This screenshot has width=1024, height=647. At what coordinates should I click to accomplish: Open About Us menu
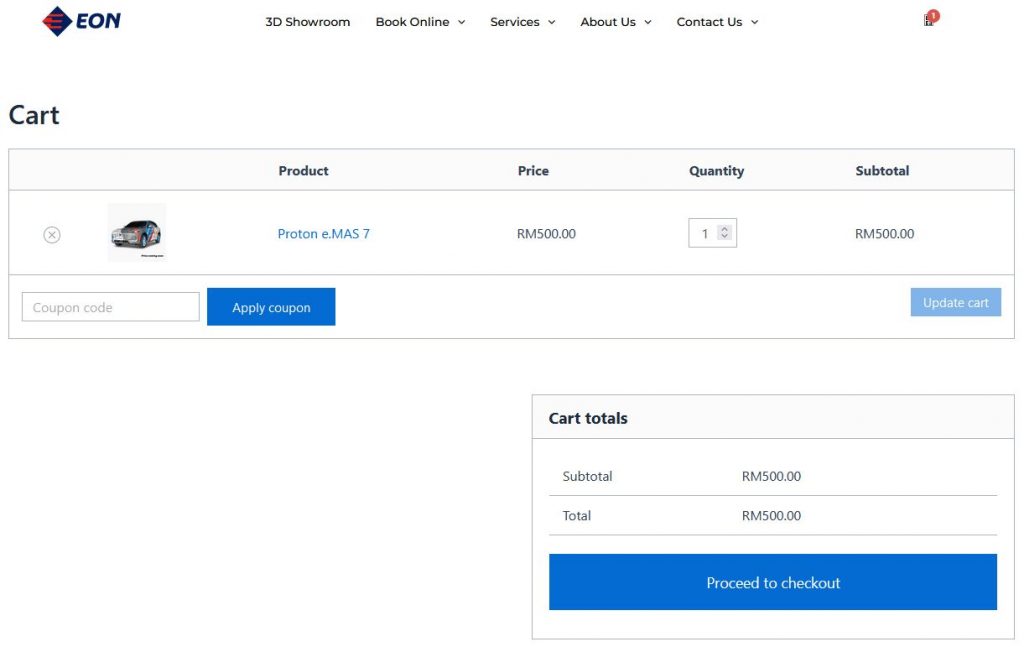(608, 22)
